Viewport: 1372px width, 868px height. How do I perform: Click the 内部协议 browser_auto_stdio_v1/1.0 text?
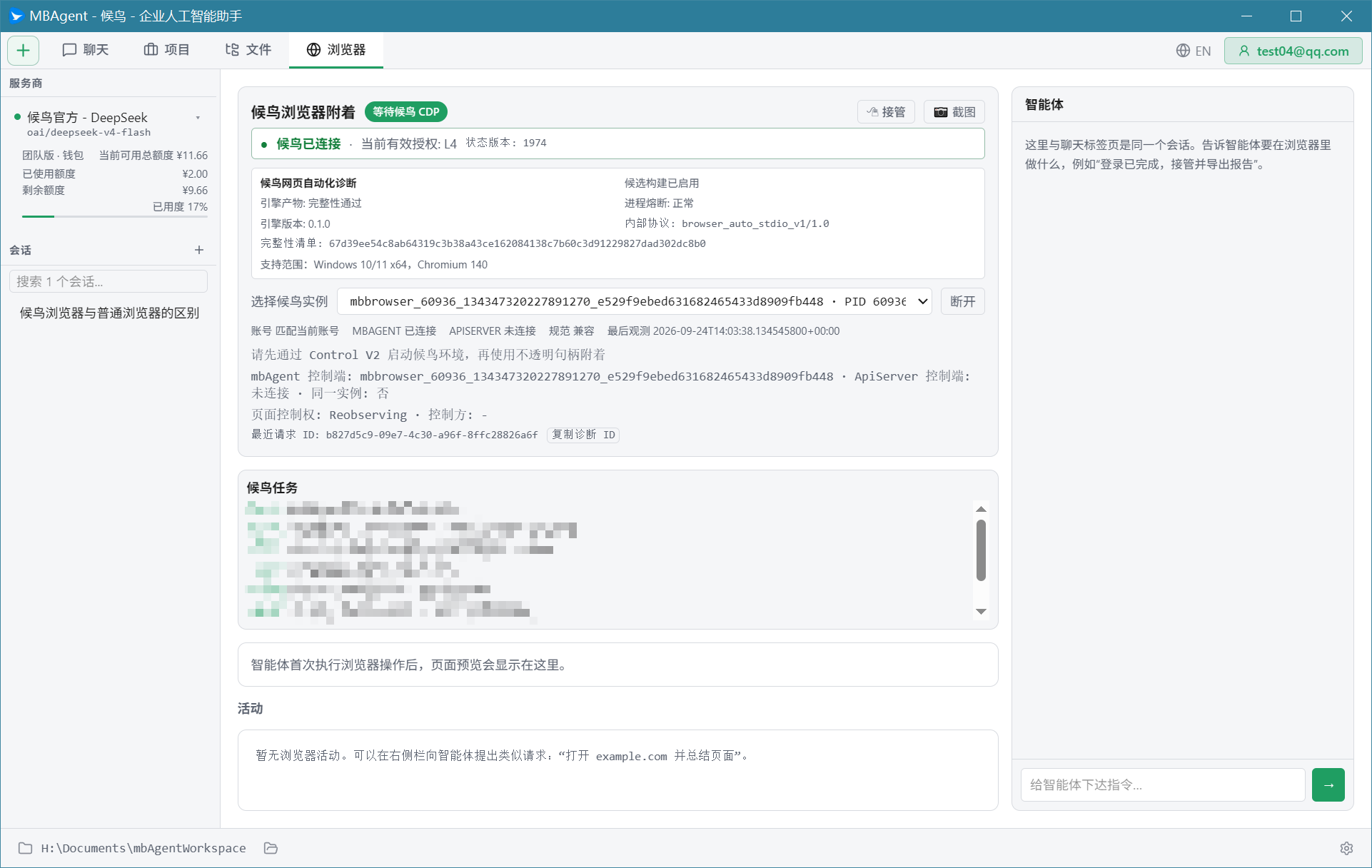[727, 223]
